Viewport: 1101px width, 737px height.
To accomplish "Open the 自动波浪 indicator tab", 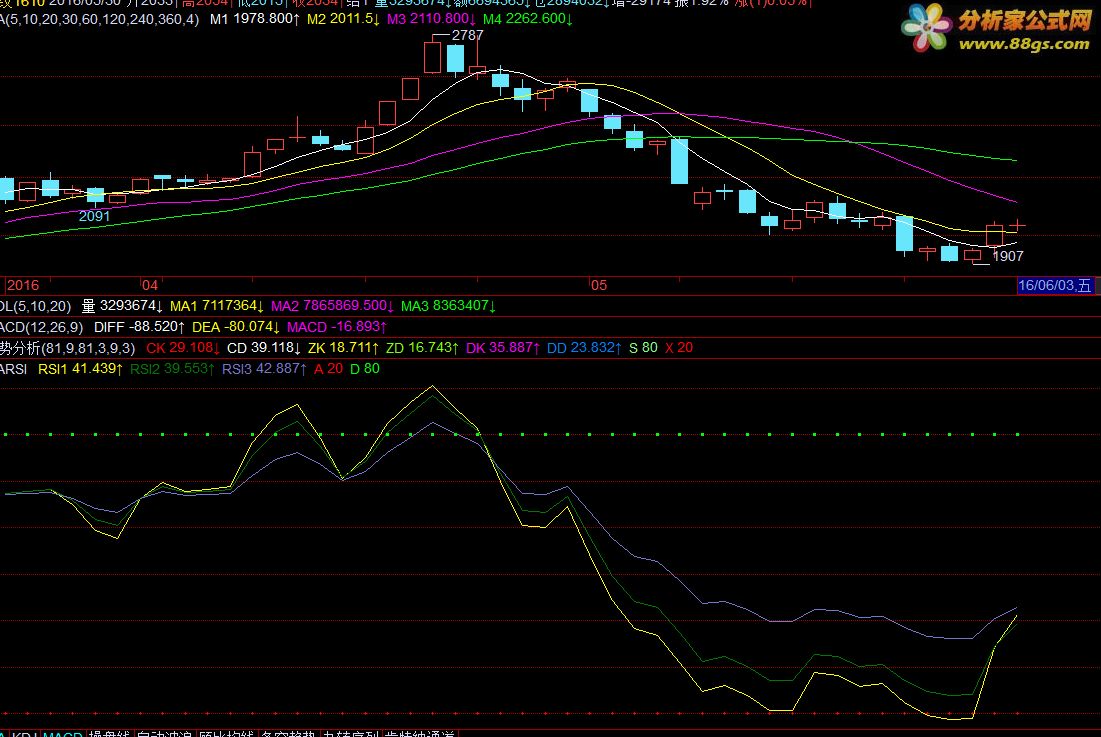I will pyautogui.click(x=164, y=733).
